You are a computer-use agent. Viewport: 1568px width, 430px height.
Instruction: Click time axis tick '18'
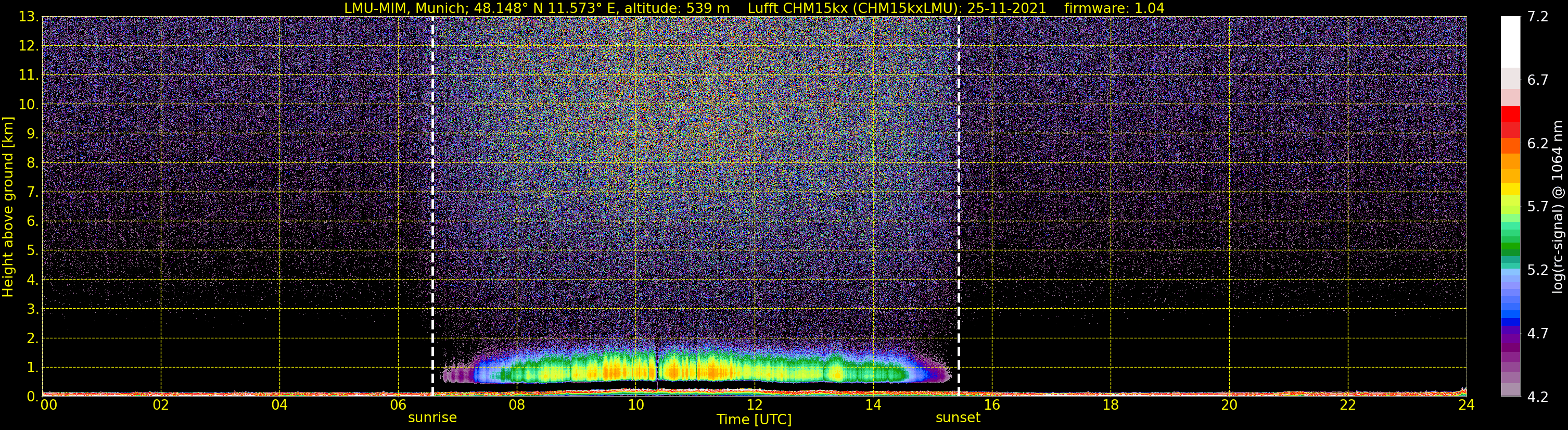coord(1110,405)
